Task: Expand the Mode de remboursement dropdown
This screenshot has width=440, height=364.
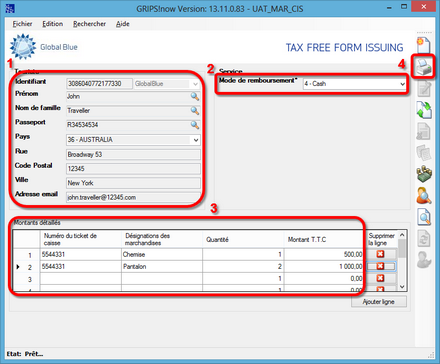Action: tap(402, 84)
